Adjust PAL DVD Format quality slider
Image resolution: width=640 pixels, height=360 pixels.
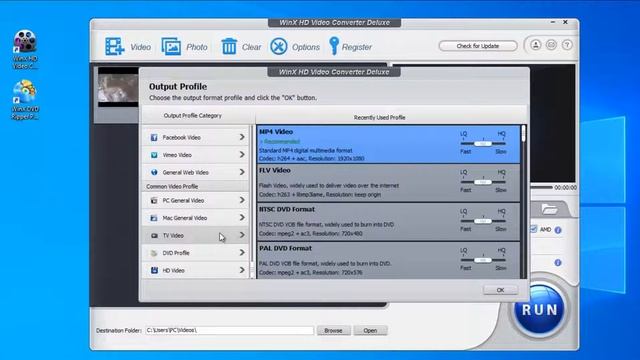[x=483, y=260]
